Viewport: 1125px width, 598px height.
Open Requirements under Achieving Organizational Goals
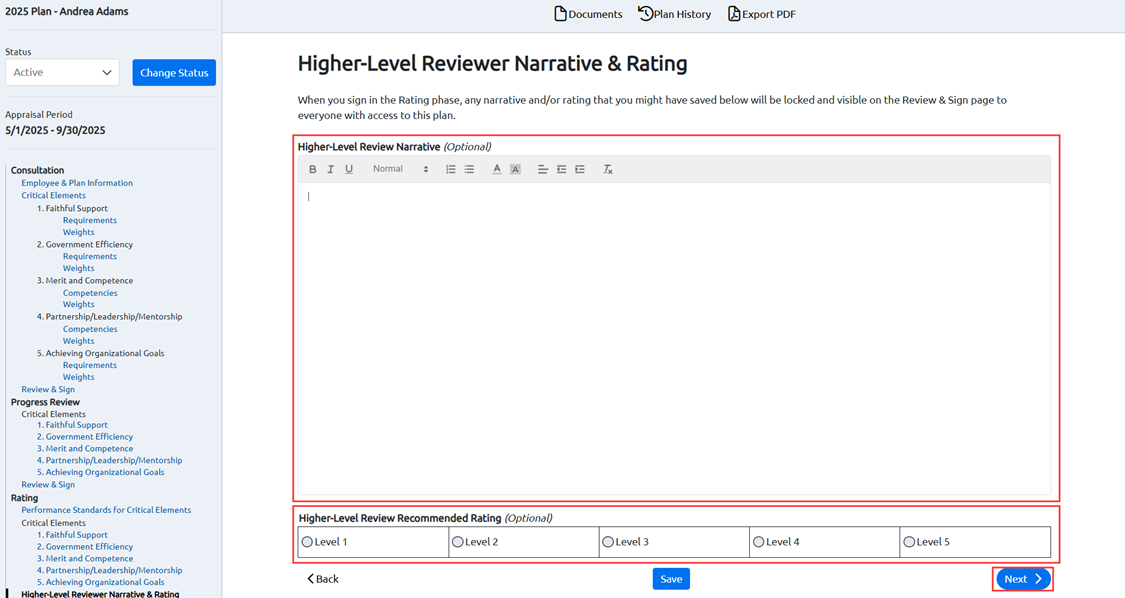pos(90,365)
